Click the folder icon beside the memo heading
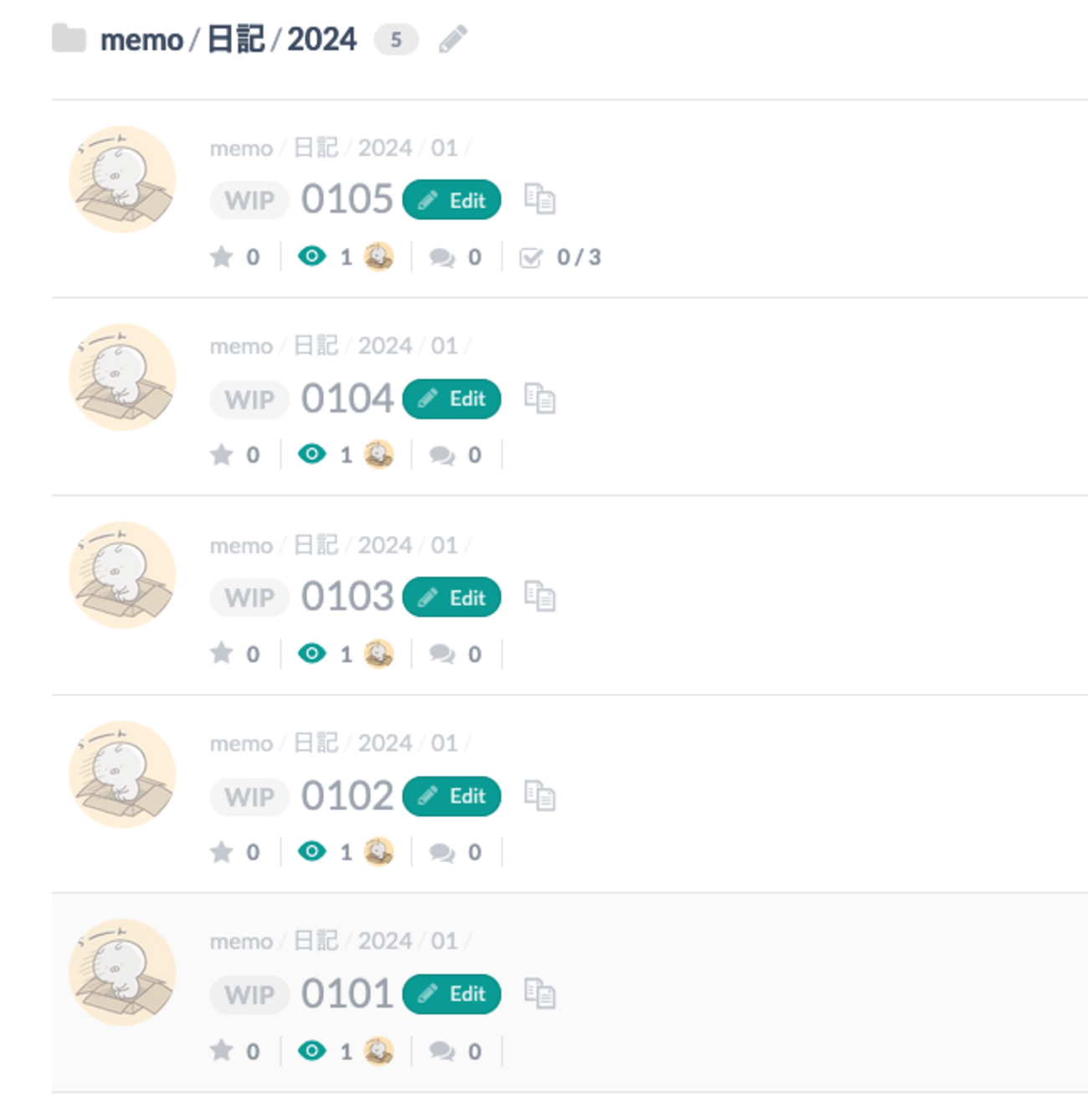Screen dimensions: 1088x1120 coord(69,39)
